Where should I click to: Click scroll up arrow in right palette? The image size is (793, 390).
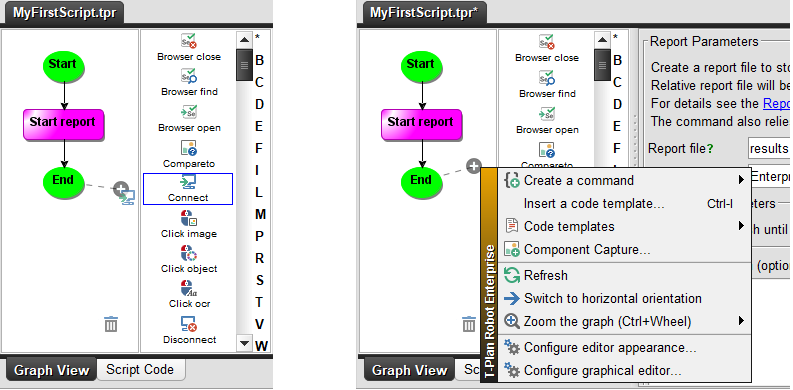click(x=602, y=40)
